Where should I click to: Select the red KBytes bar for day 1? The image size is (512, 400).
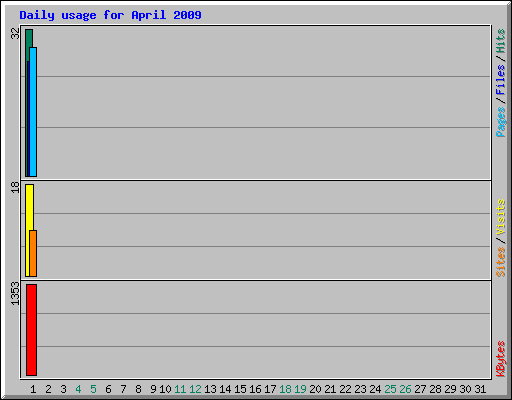click(31, 330)
